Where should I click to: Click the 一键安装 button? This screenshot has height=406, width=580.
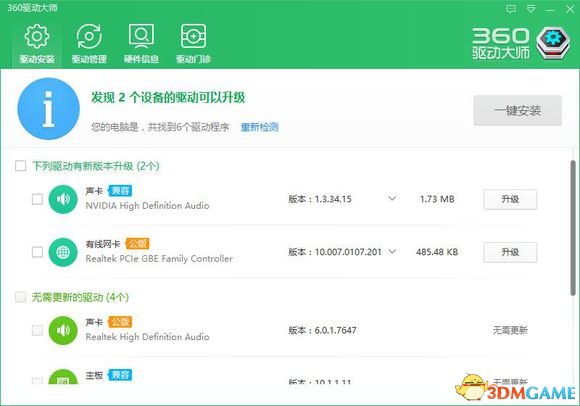517,110
